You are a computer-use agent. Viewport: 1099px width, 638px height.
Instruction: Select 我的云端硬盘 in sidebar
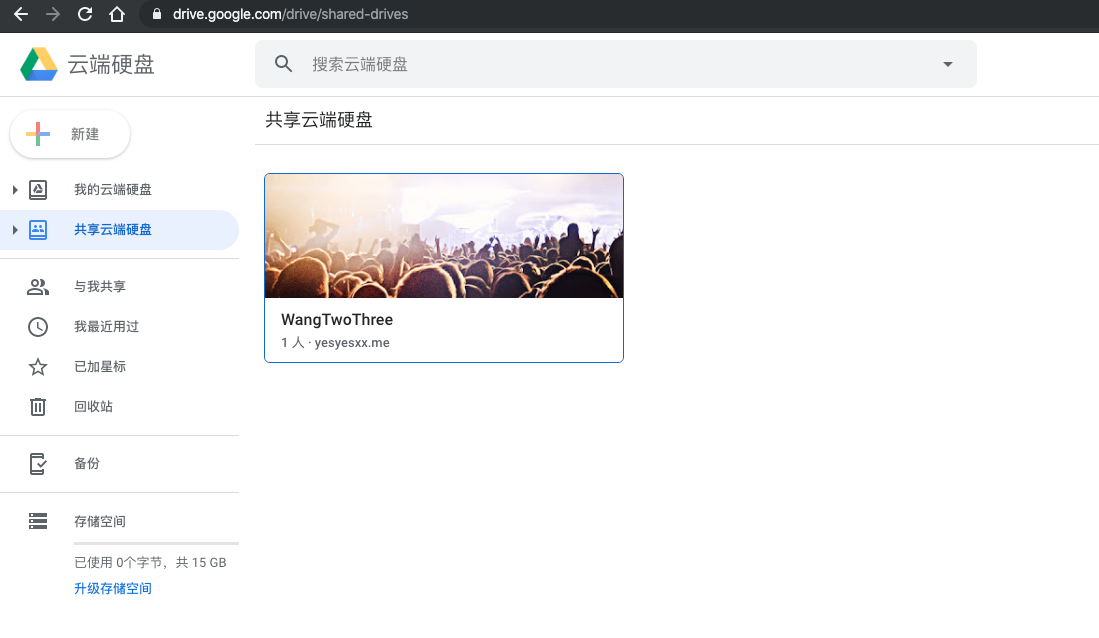coord(112,190)
